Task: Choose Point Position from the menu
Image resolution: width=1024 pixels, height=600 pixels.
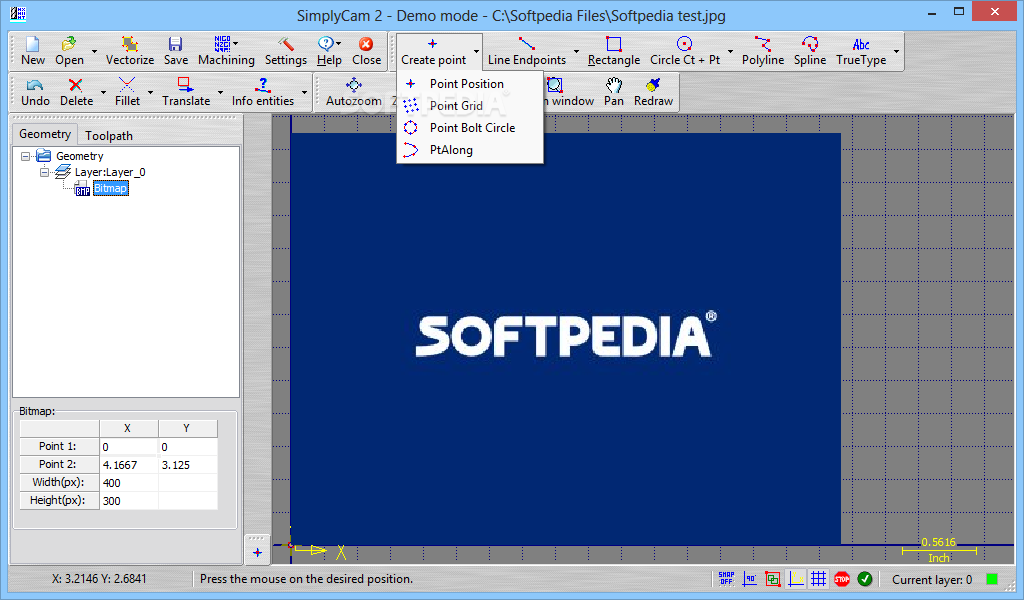Action: click(469, 84)
